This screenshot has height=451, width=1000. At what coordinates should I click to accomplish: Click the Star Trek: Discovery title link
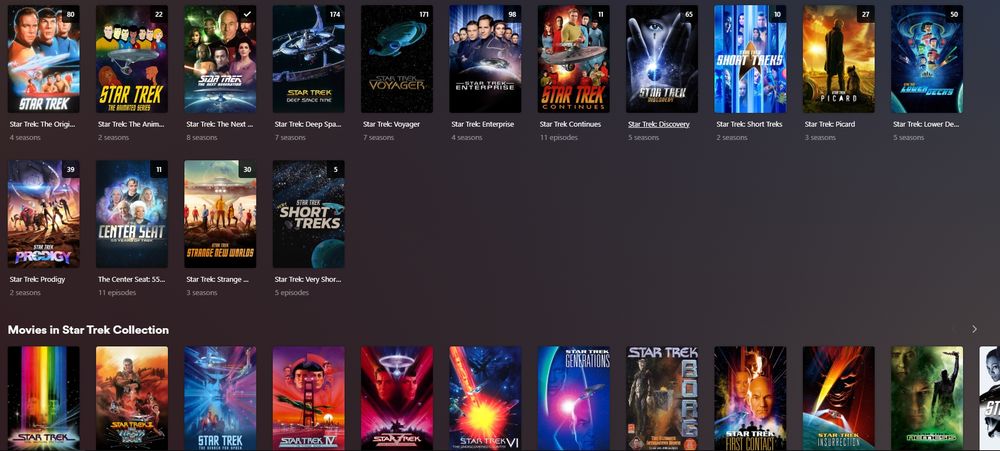pos(659,124)
